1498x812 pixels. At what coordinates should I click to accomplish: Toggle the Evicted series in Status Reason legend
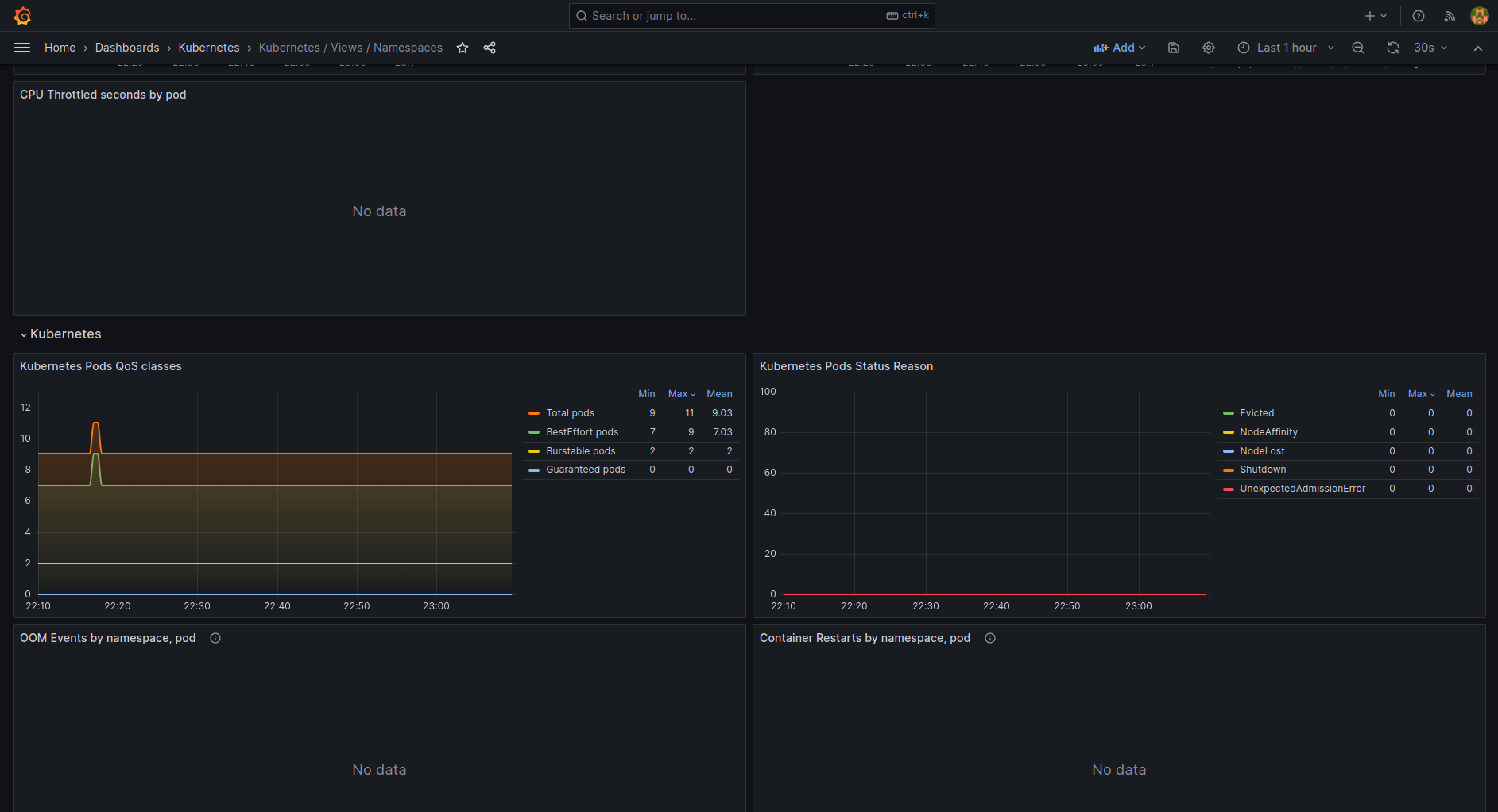1256,412
